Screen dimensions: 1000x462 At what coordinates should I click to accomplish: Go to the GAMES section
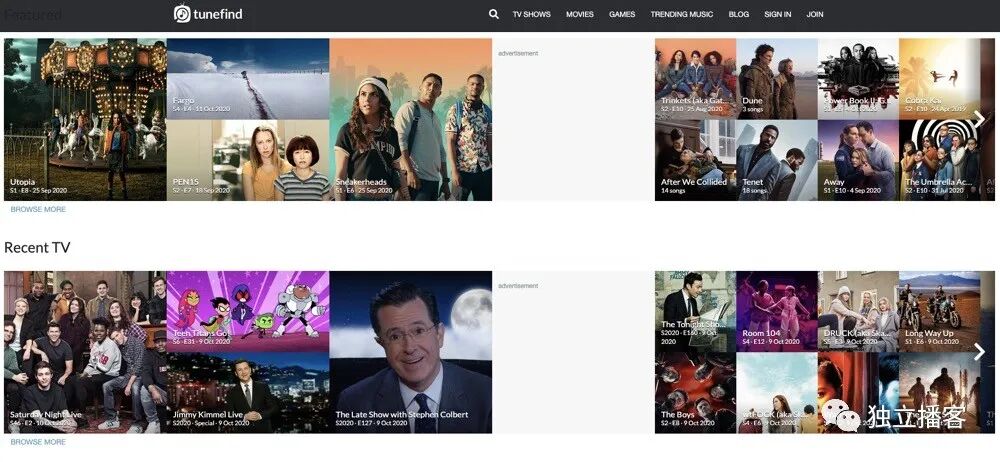(x=622, y=14)
